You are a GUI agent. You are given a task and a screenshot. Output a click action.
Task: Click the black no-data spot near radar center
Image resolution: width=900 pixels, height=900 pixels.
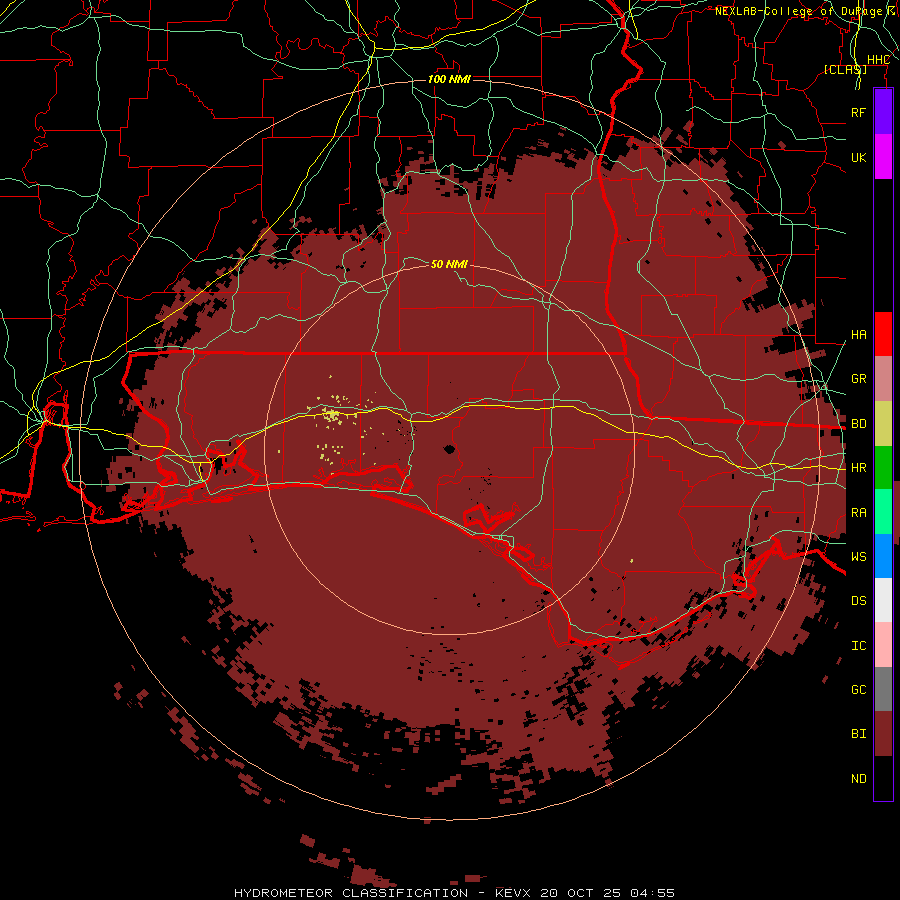pyautogui.click(x=449, y=449)
